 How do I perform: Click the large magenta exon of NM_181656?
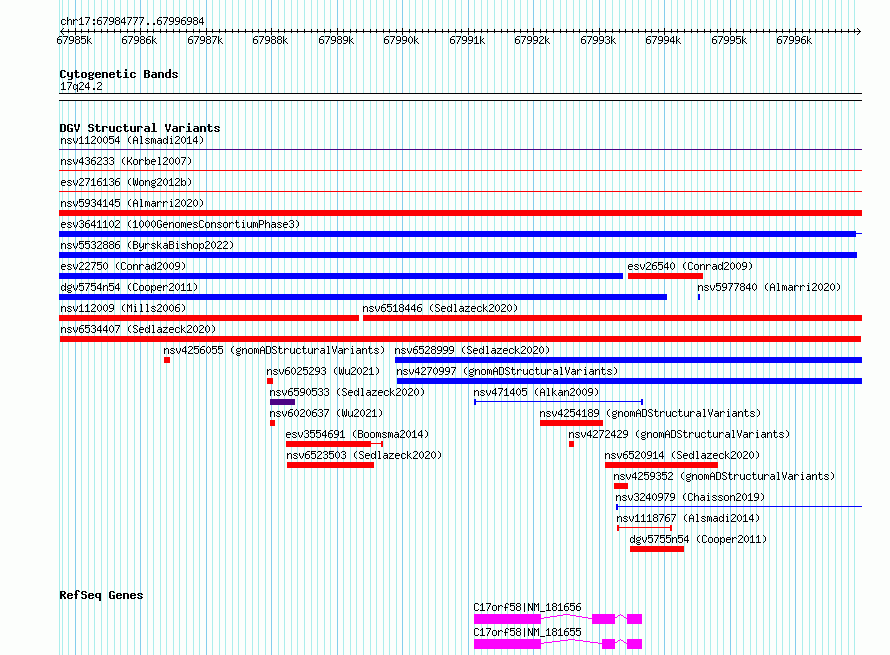[x=507, y=619]
